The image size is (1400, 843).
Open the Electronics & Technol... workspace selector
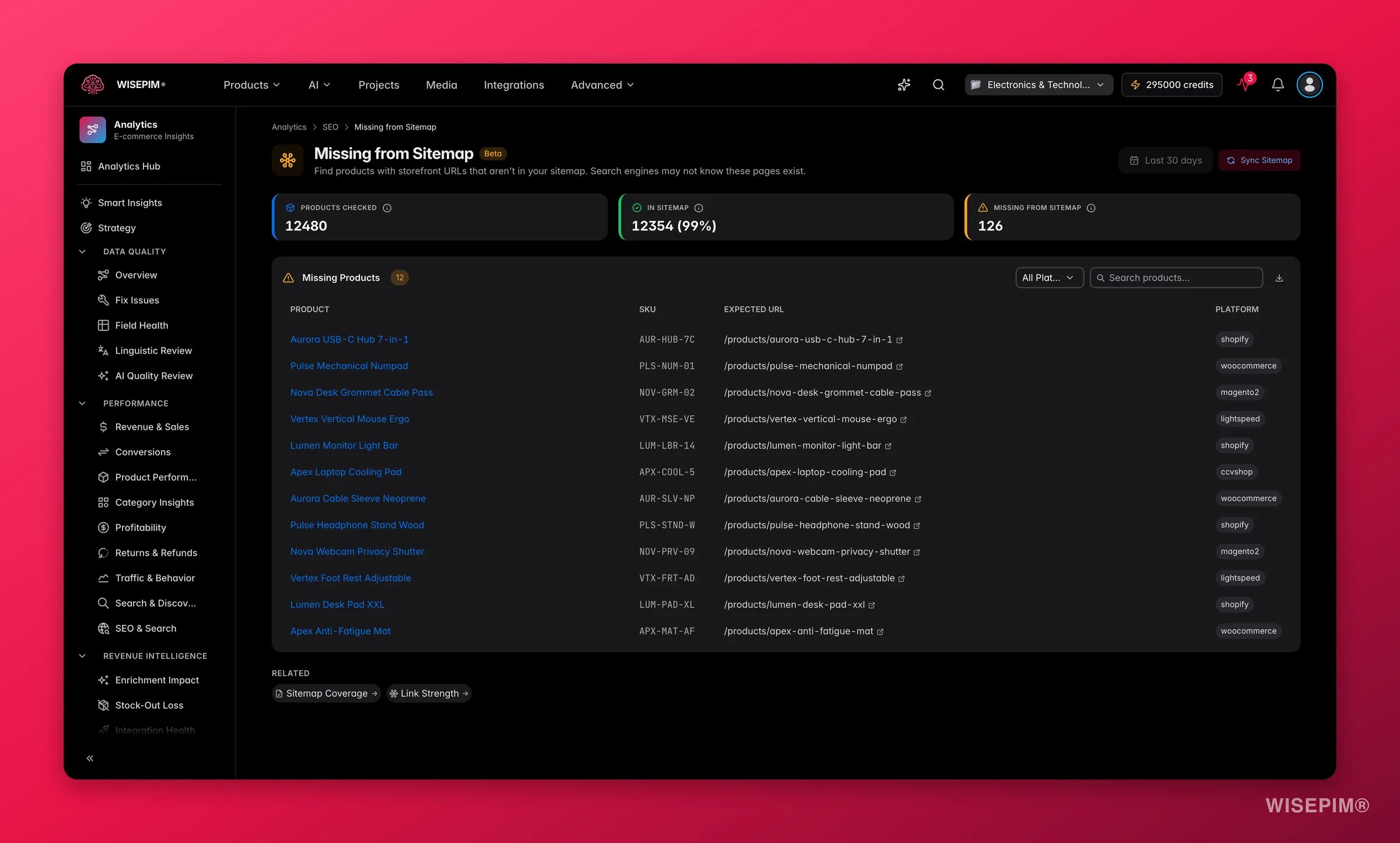tap(1038, 85)
